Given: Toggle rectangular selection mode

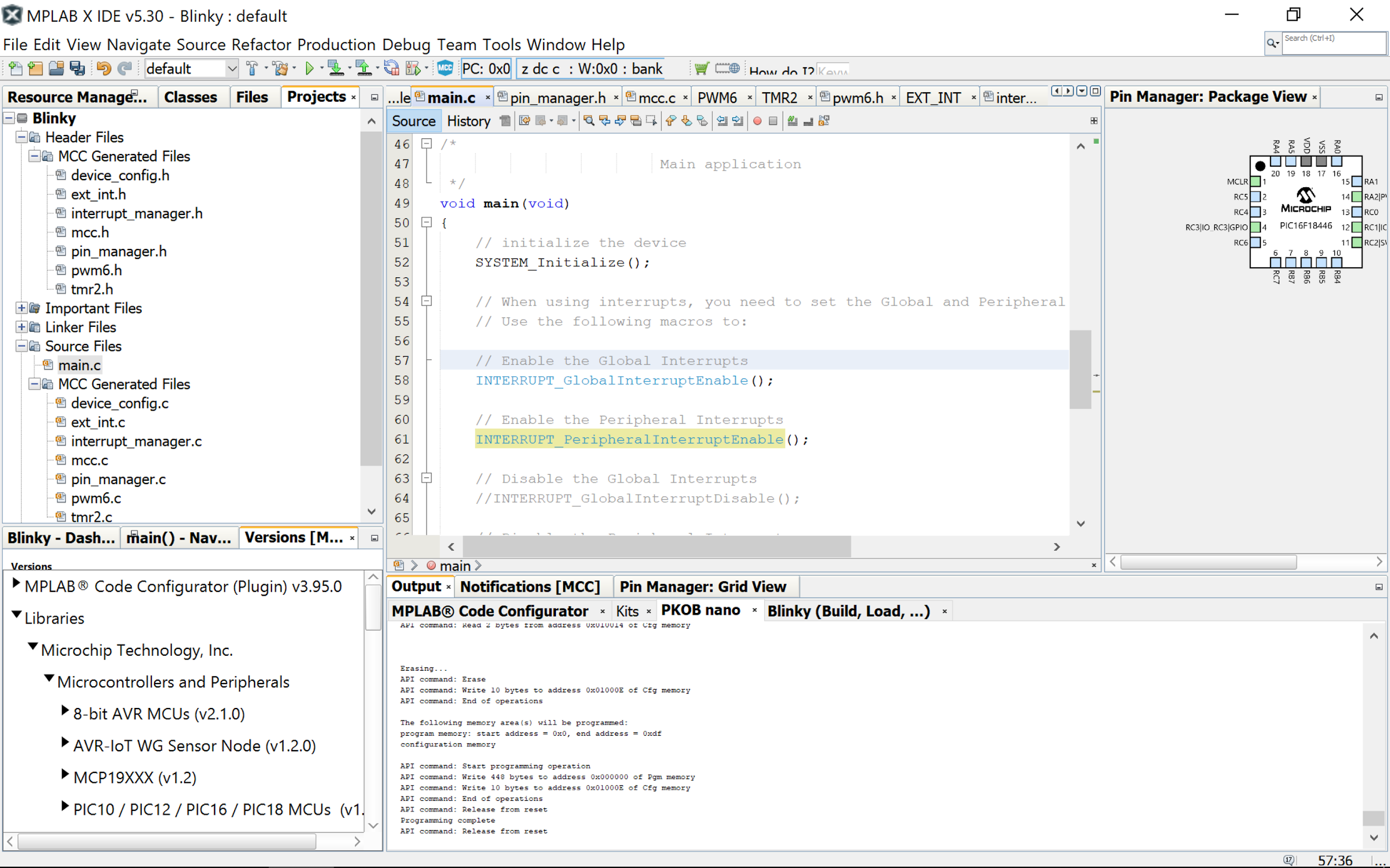Looking at the screenshot, I should (651, 121).
